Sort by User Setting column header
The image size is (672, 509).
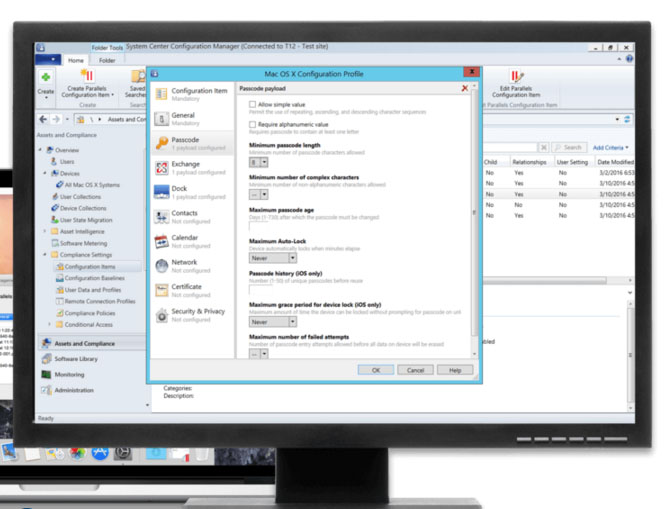[572, 162]
